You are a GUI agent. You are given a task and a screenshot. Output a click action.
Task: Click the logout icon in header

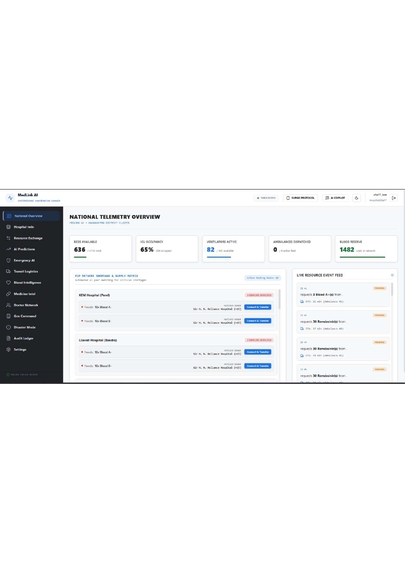394,198
